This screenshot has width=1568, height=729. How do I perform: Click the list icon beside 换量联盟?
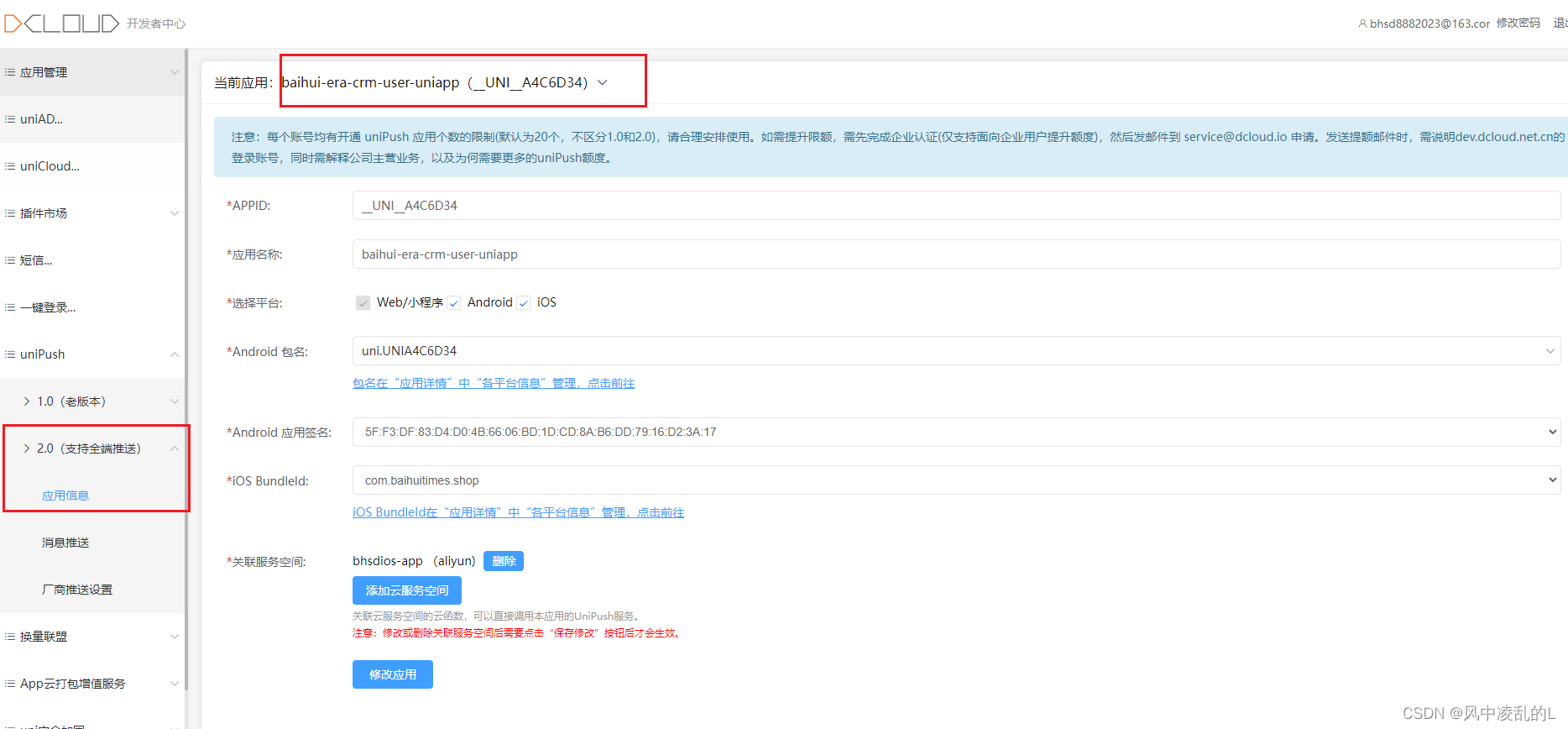(10, 637)
